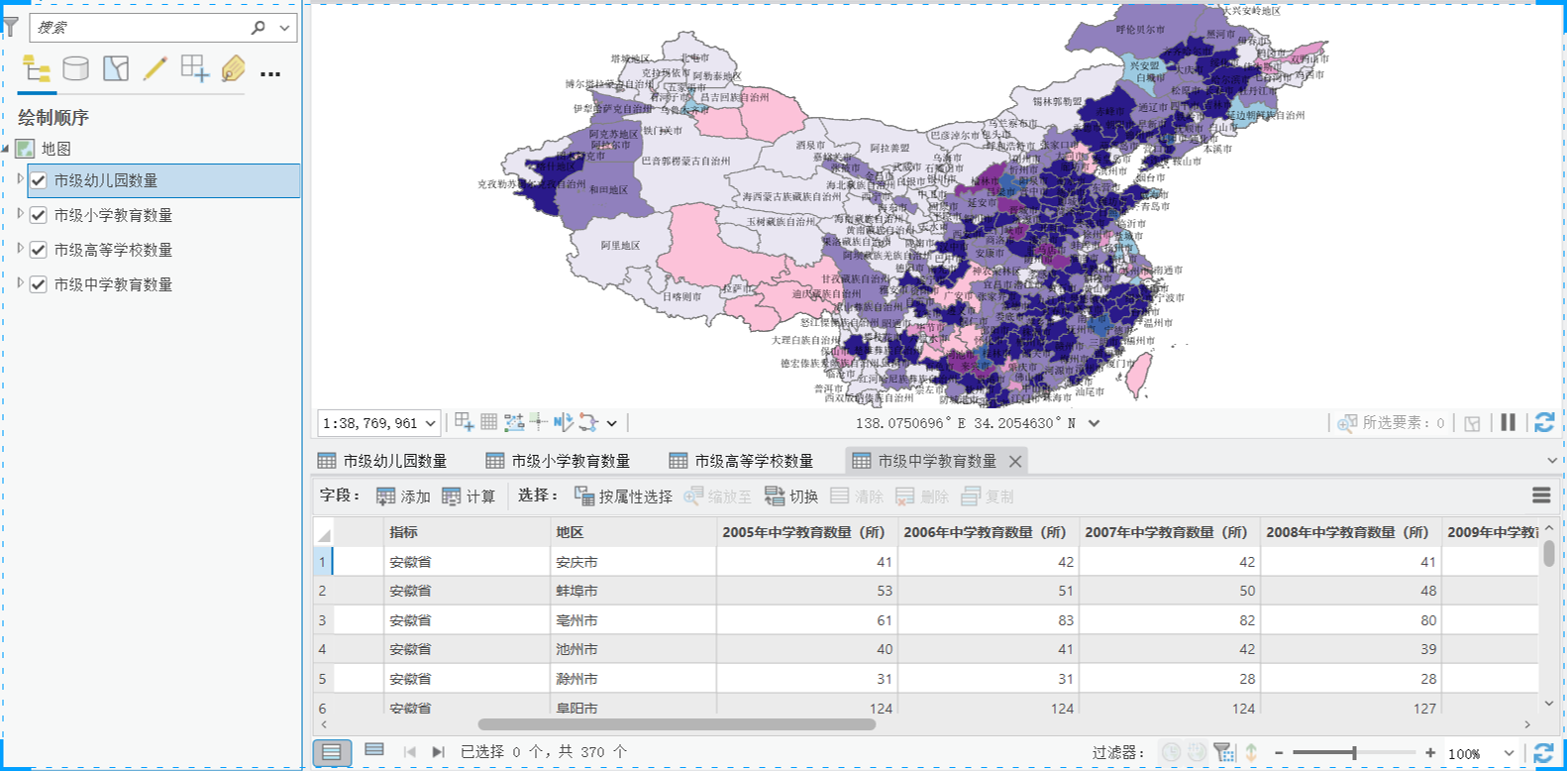Pause map drawing

pyautogui.click(x=1509, y=422)
